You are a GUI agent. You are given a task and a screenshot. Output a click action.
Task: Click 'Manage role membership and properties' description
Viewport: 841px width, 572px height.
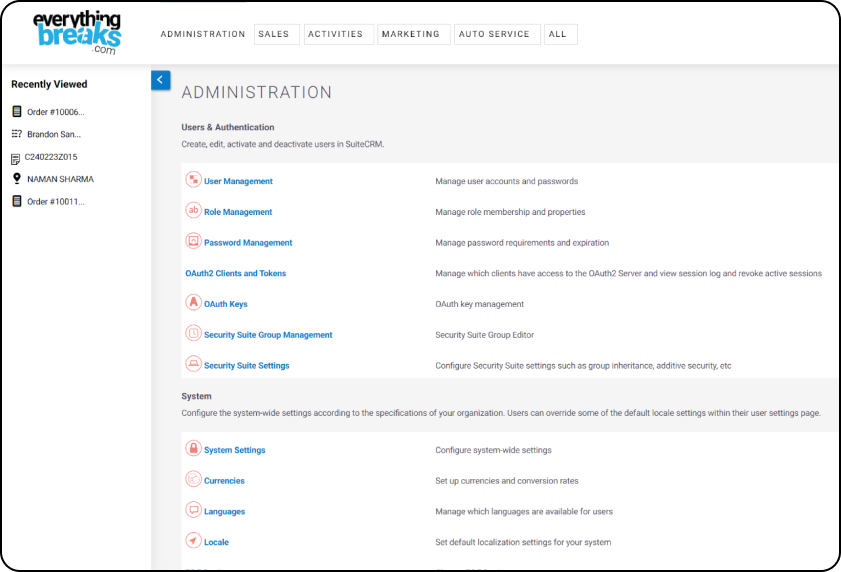coord(510,212)
